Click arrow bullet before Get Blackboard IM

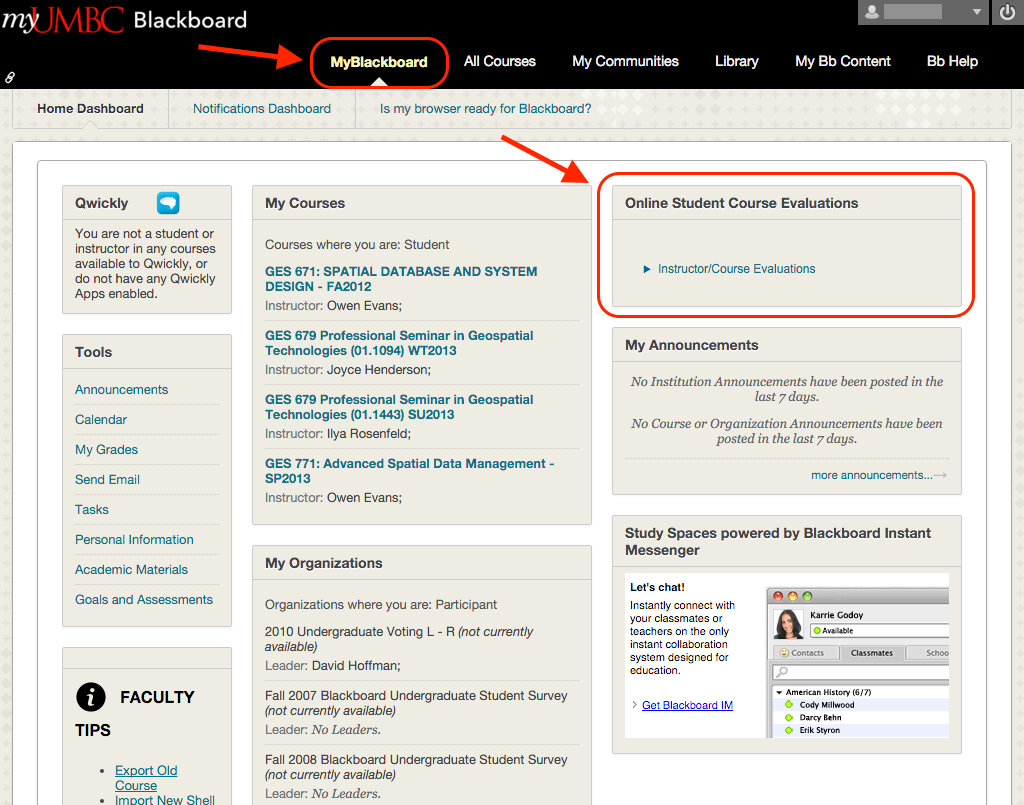coord(634,705)
